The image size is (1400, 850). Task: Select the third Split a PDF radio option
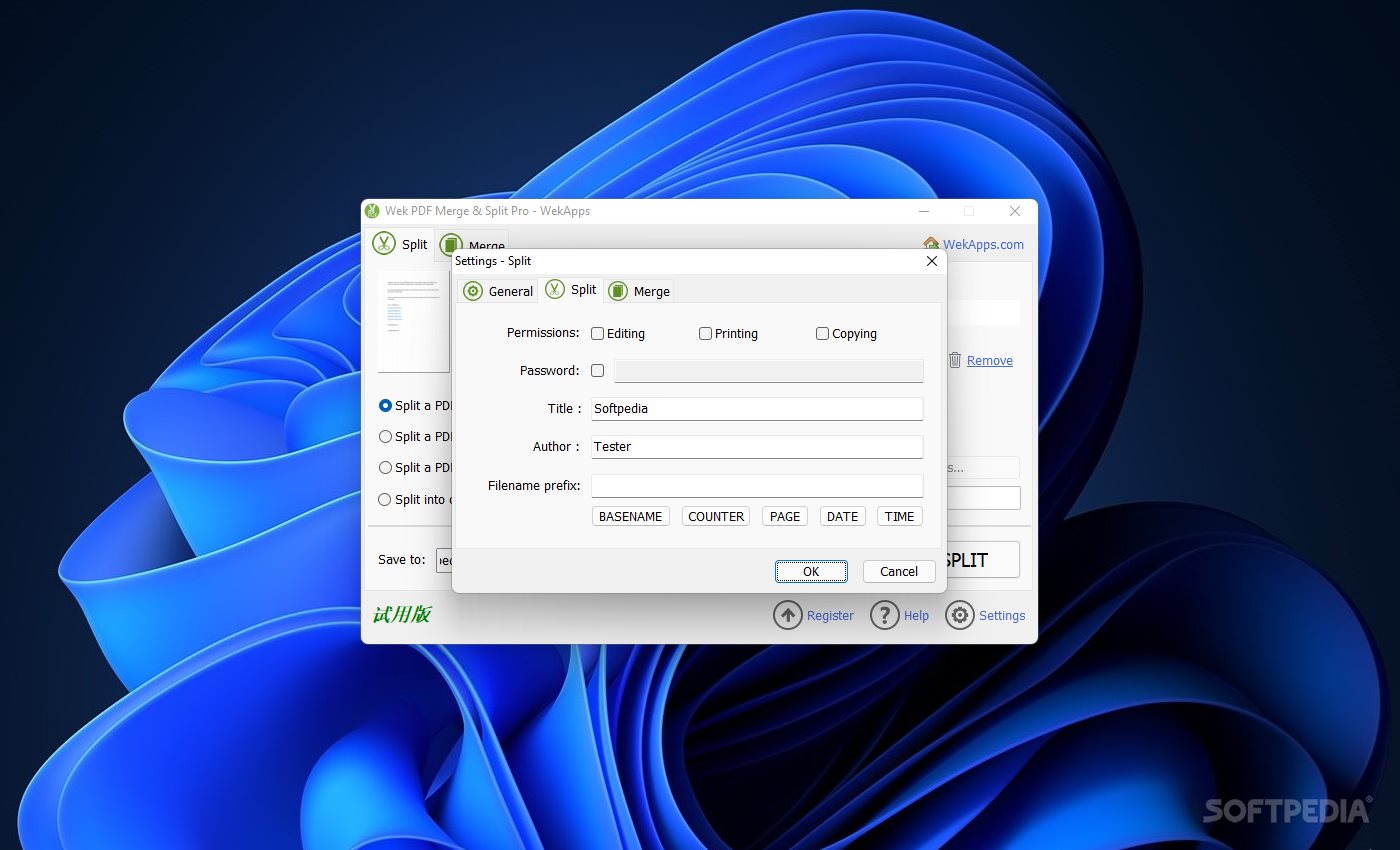[385, 468]
